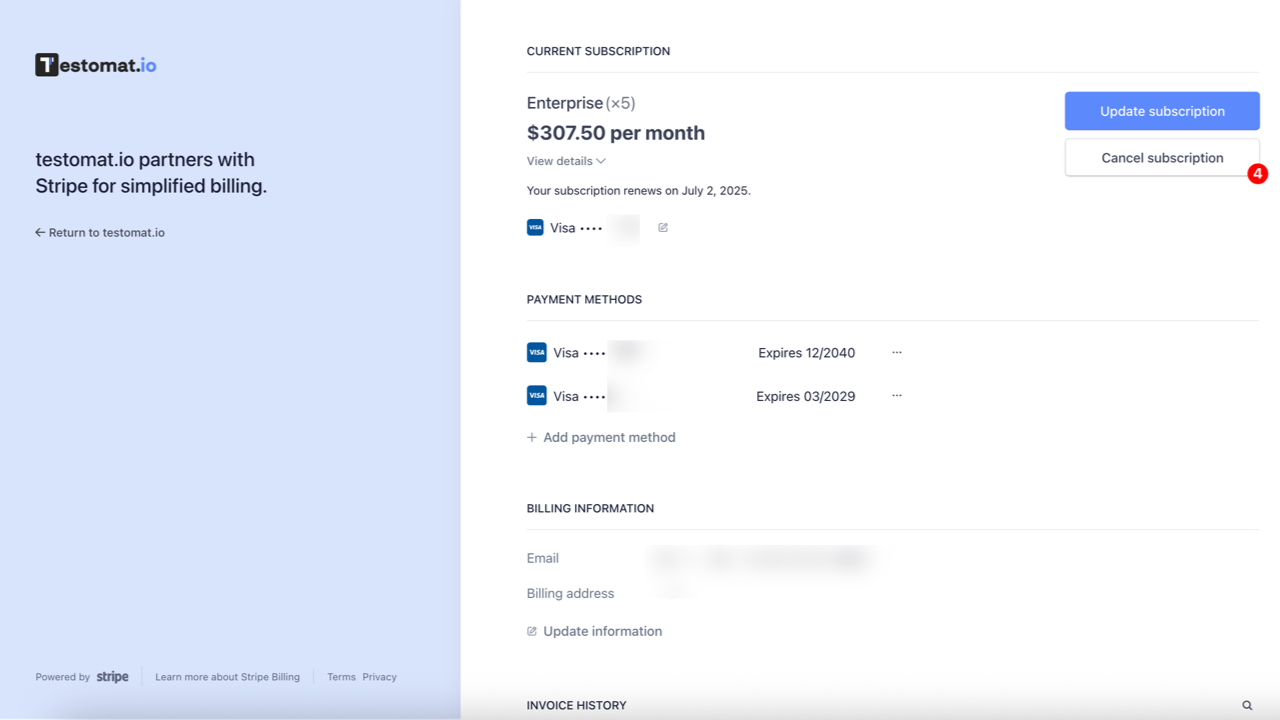The image size is (1280, 720).
Task: Click the Visa icon expiring 12/2040
Action: tap(537, 353)
